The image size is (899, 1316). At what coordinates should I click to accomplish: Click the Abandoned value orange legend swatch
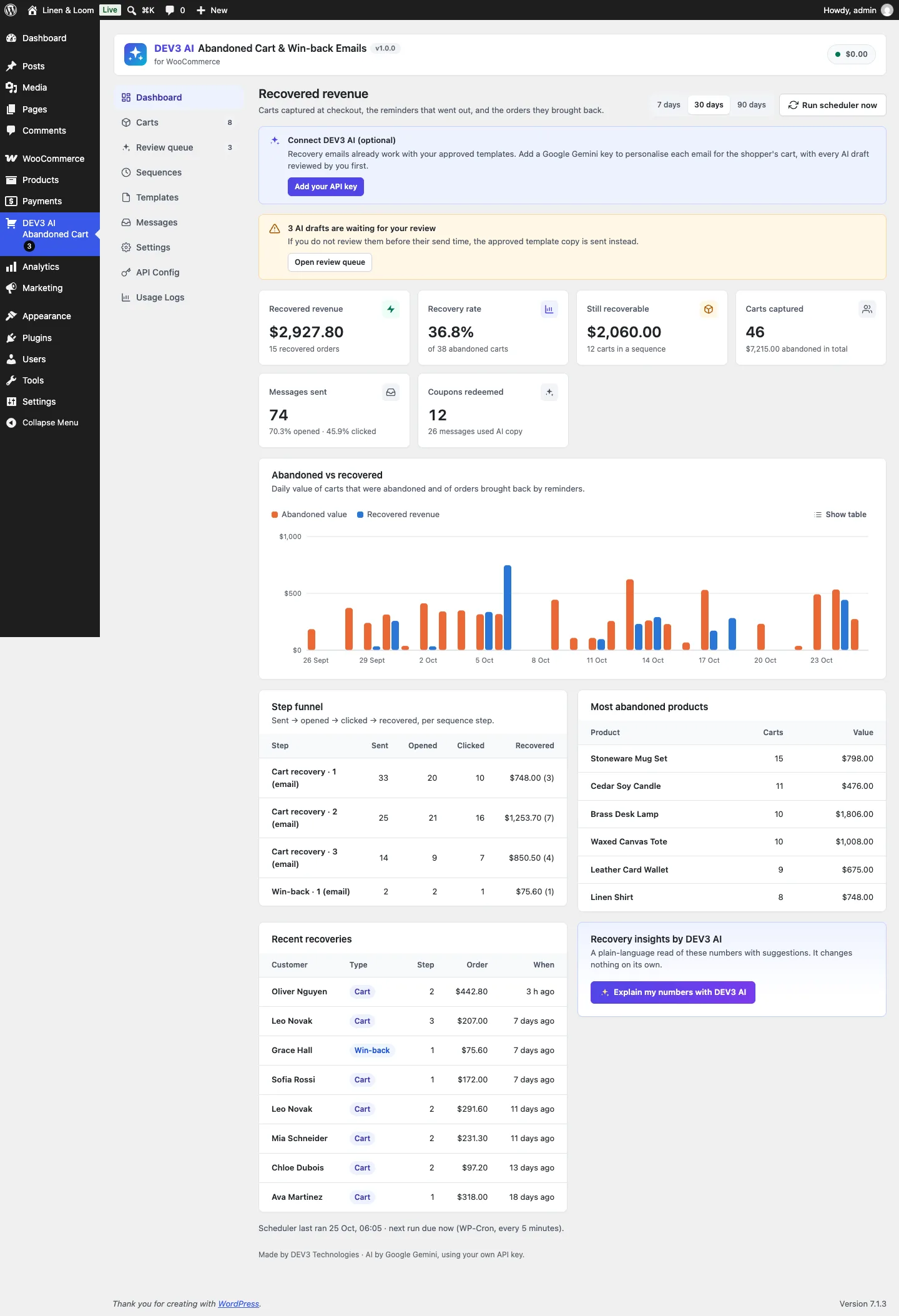275,515
